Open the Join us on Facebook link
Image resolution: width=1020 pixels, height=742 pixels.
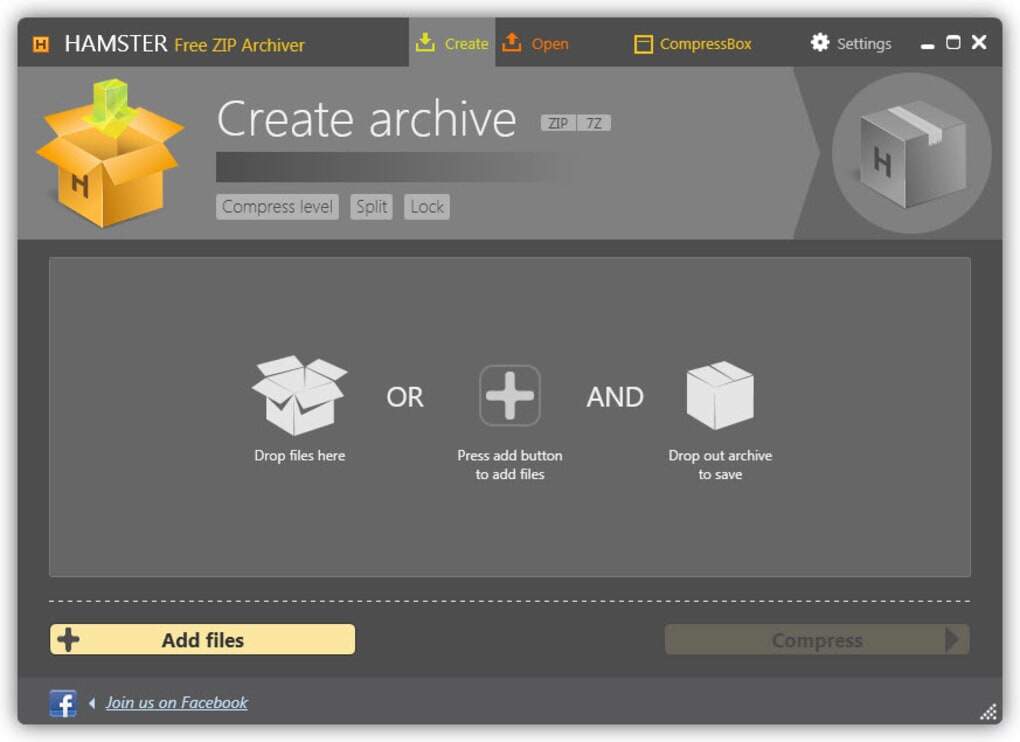(176, 703)
